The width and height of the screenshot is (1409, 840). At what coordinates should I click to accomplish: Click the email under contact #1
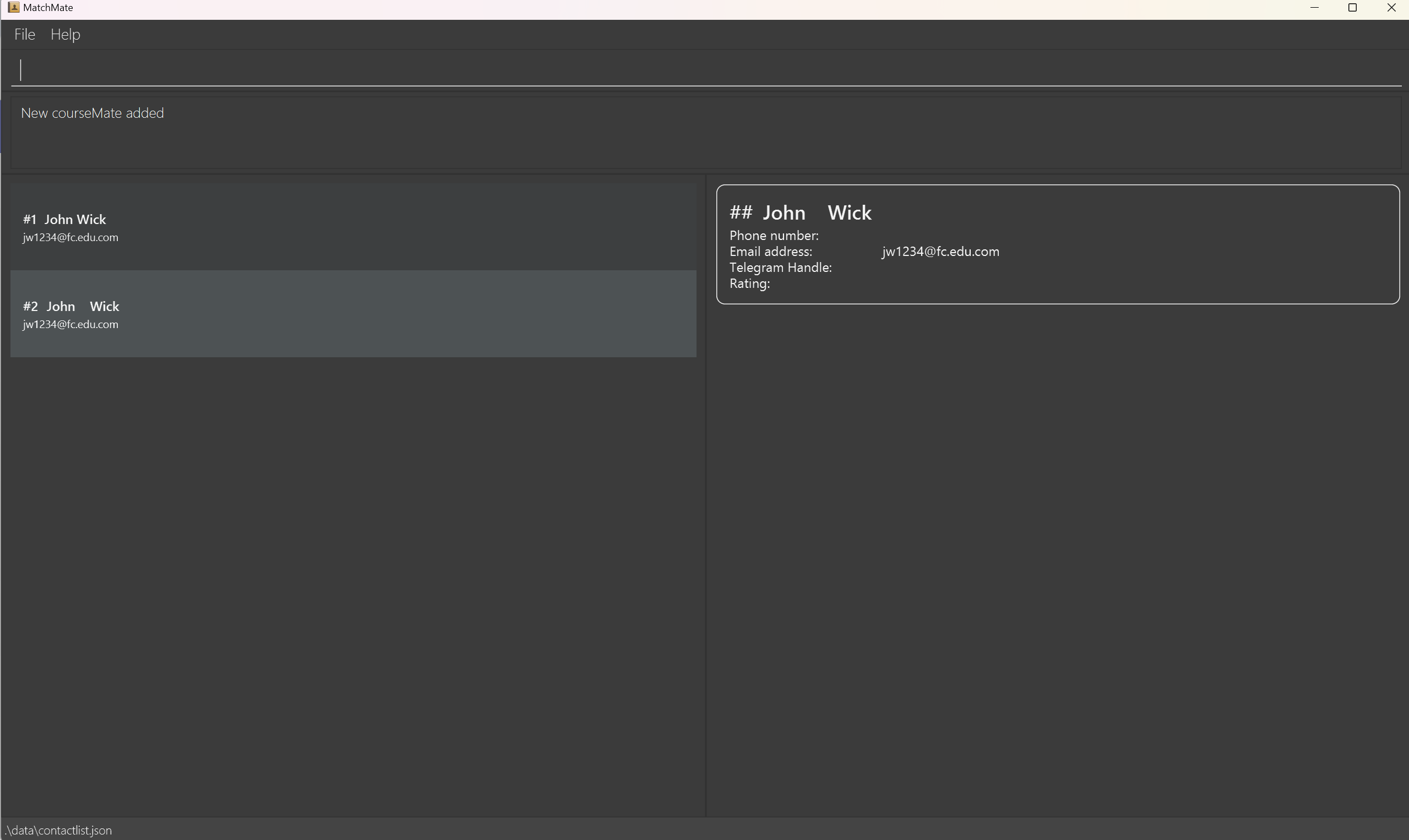tap(70, 238)
